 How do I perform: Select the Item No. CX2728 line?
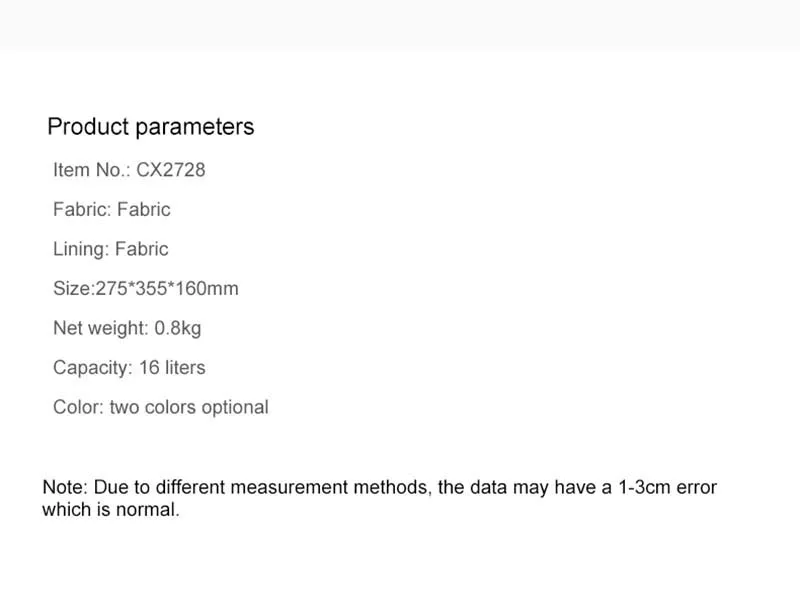point(129,170)
